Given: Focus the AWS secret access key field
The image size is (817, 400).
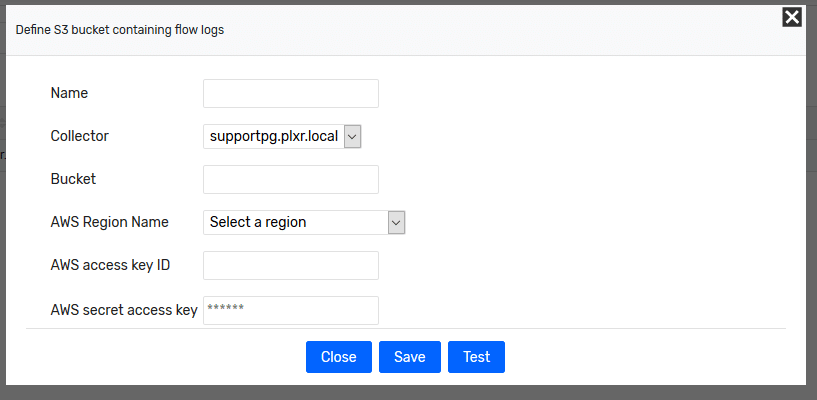Looking at the screenshot, I should (x=291, y=310).
